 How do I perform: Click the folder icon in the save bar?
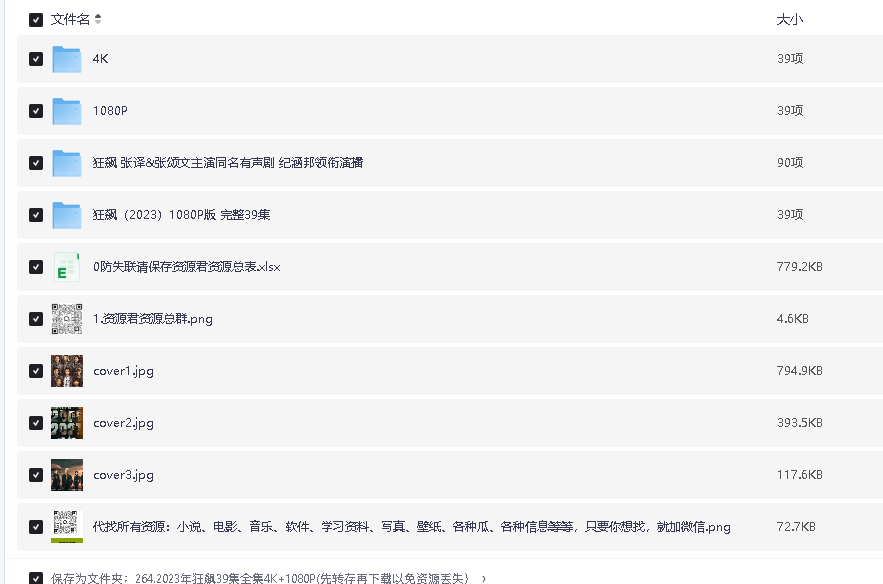point(37,576)
